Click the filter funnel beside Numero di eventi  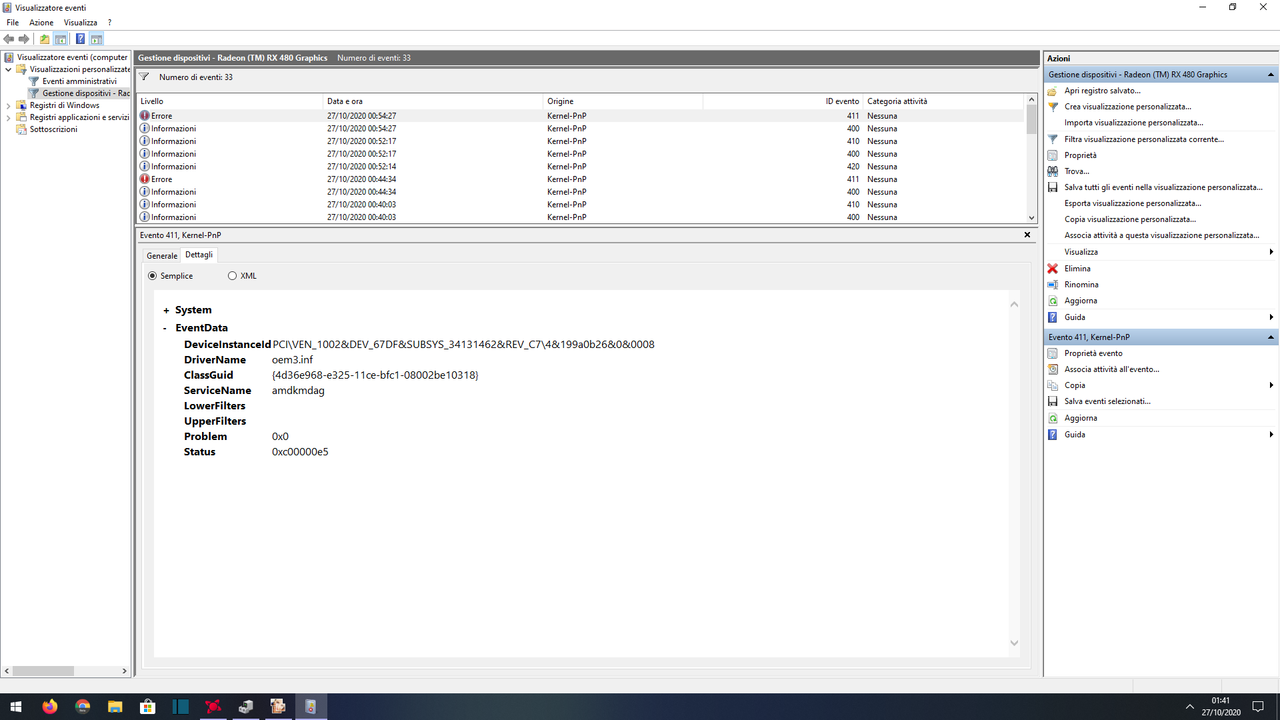[144, 77]
